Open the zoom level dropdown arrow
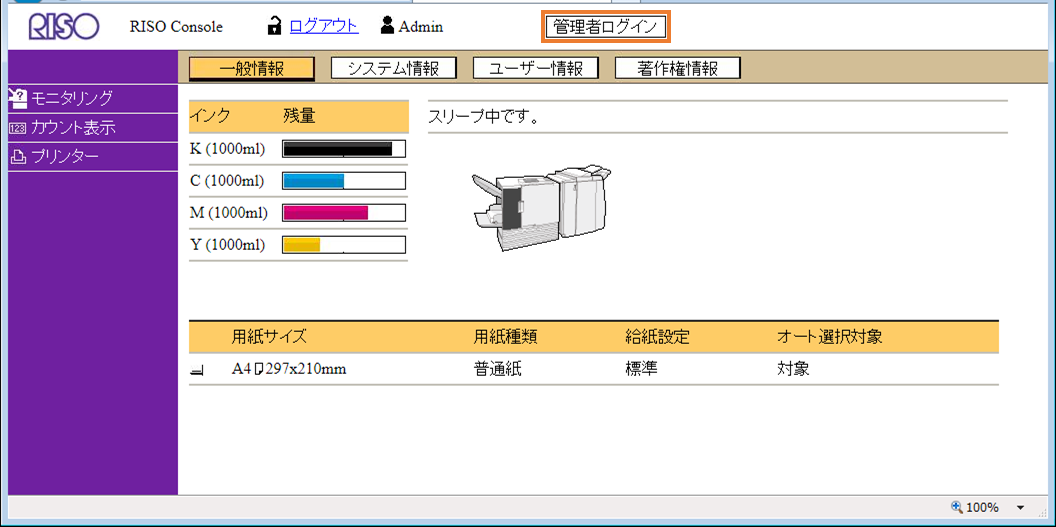This screenshot has width=1056, height=527. coord(1020,507)
